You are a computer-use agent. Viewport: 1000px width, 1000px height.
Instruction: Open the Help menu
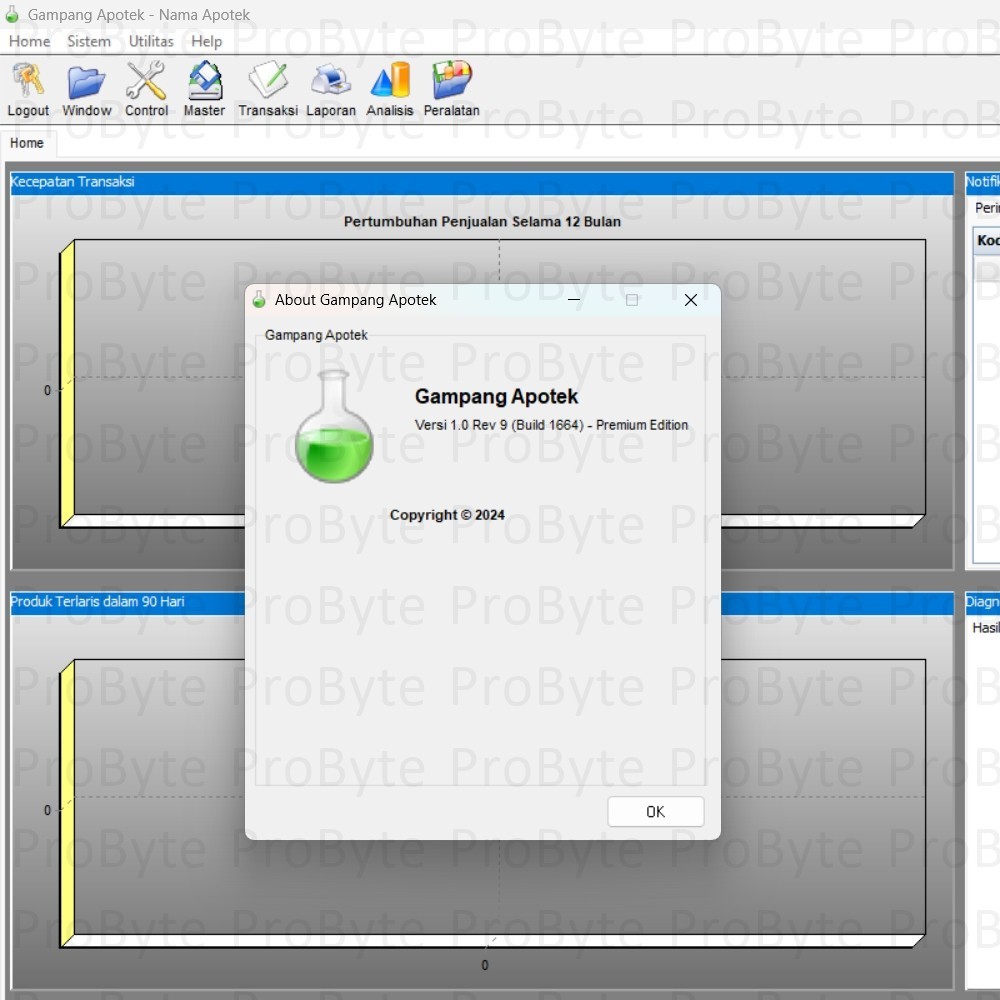pos(207,41)
